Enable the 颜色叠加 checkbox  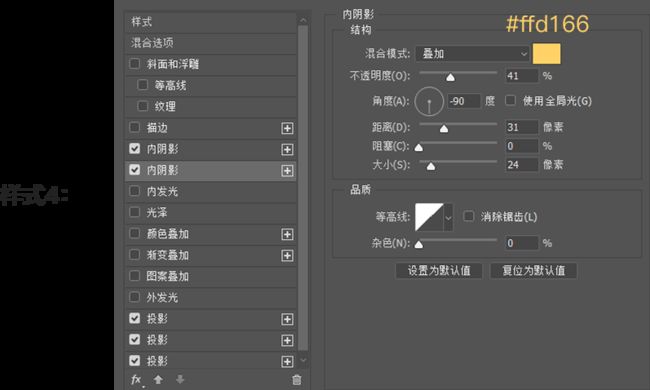134,233
